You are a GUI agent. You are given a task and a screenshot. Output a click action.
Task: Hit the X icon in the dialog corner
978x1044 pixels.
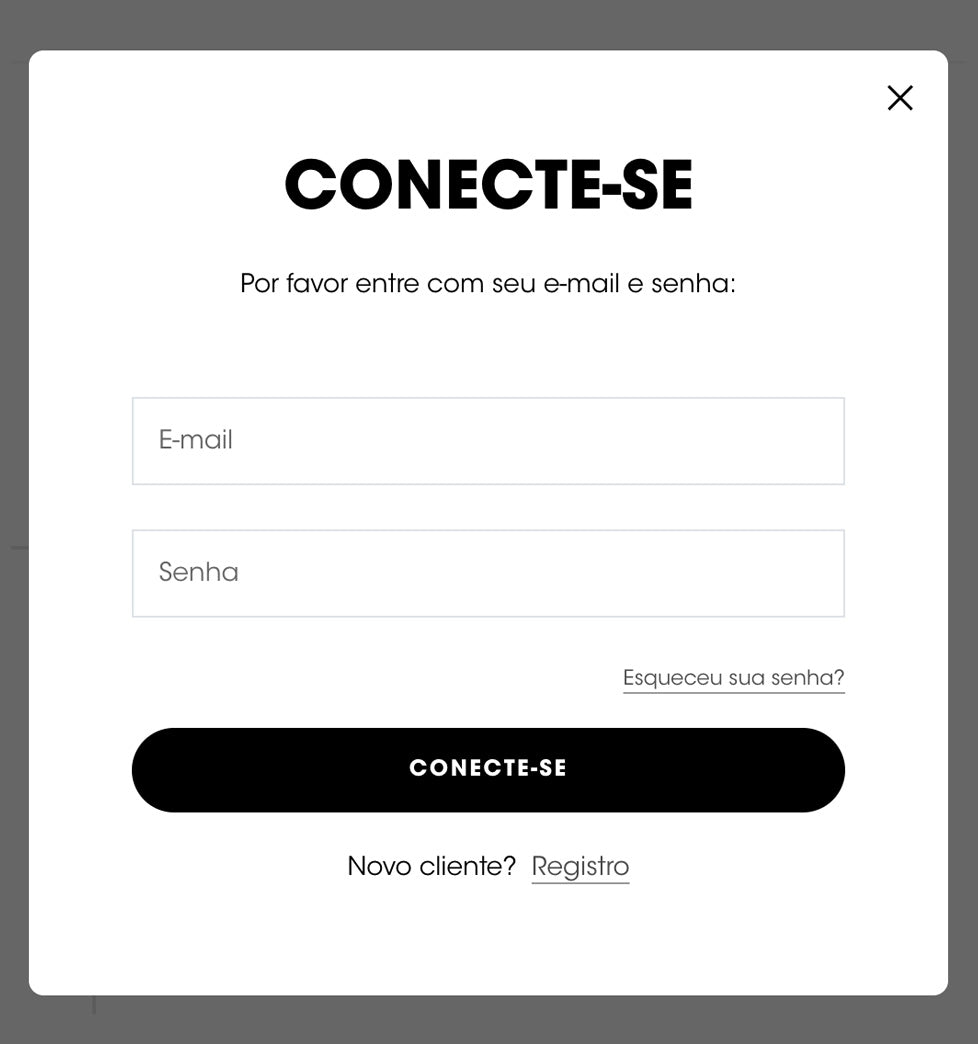[900, 98]
